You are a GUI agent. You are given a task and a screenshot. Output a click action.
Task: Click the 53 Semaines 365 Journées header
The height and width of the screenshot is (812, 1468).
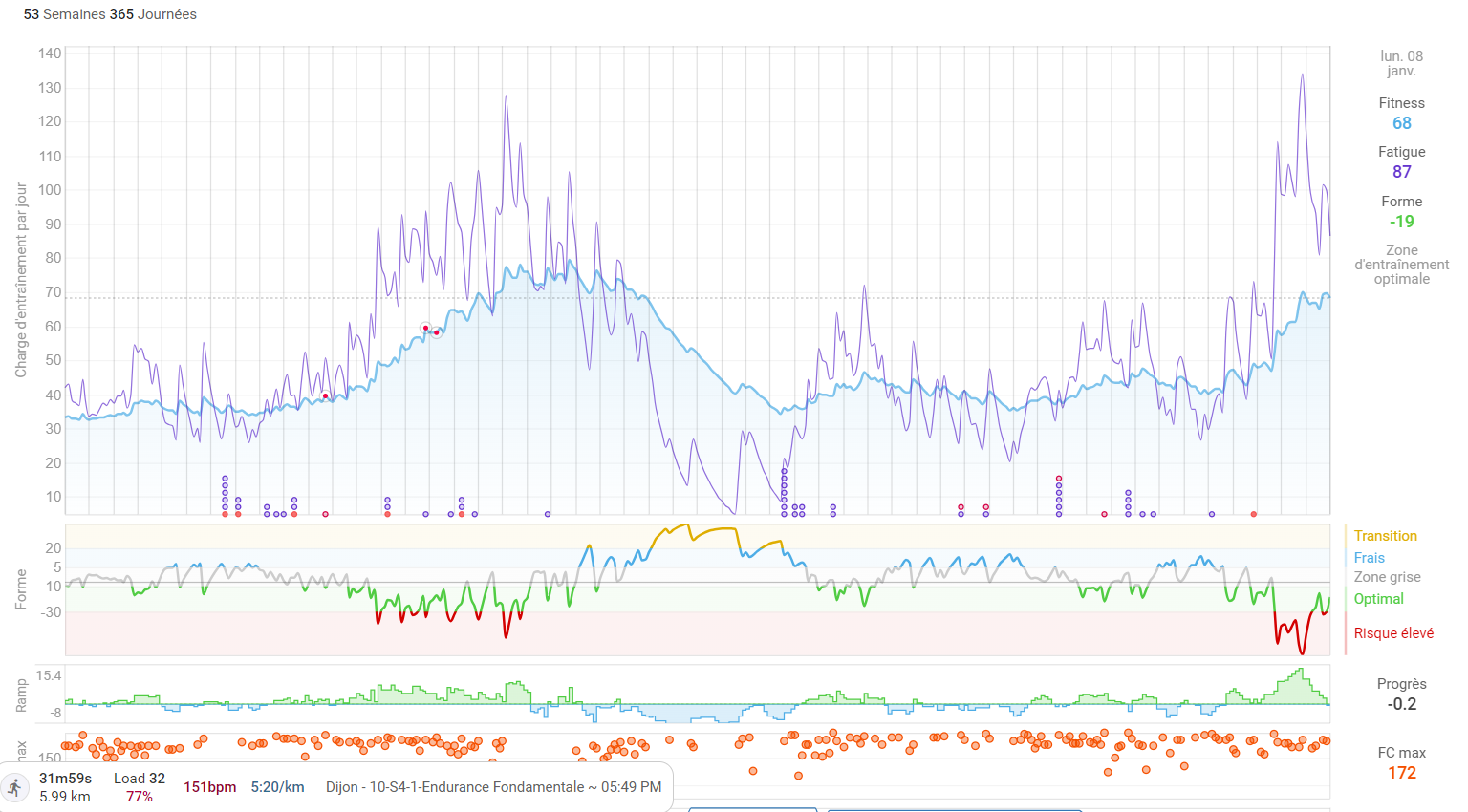[x=110, y=14]
